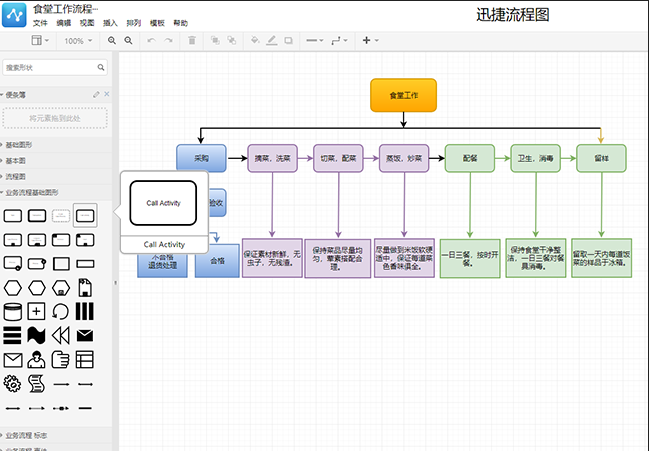Select the purple 切菜、配菜 node
The width and height of the screenshot is (649, 451).
coord(338,158)
